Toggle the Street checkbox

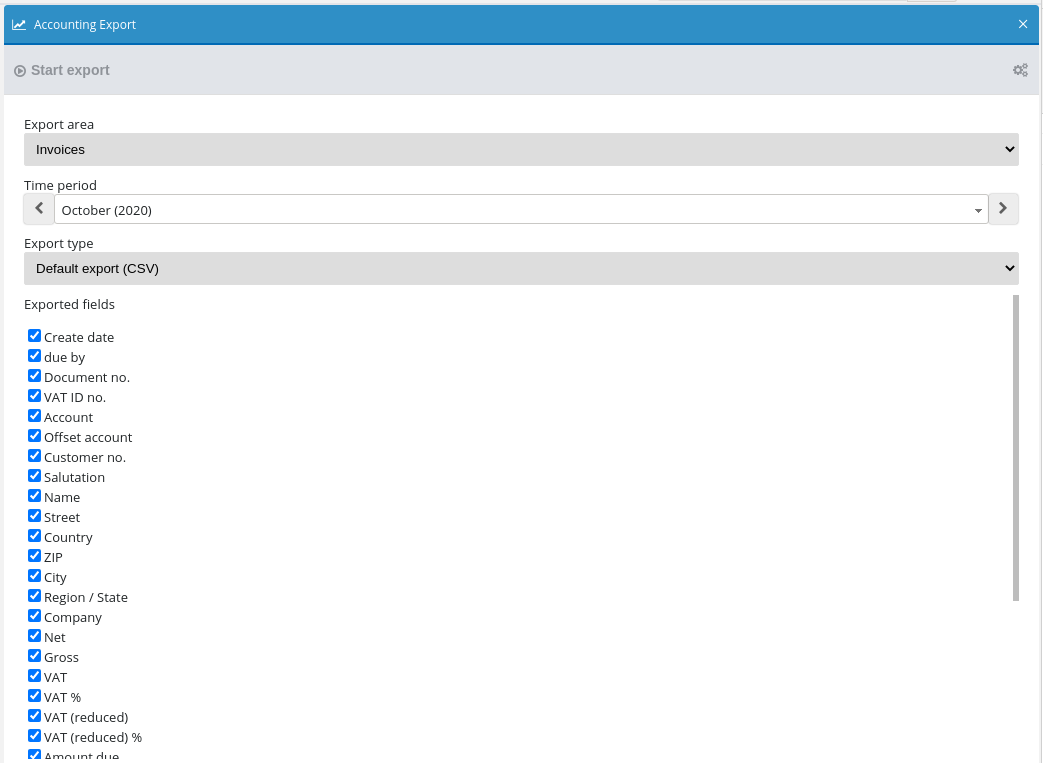coord(35,516)
